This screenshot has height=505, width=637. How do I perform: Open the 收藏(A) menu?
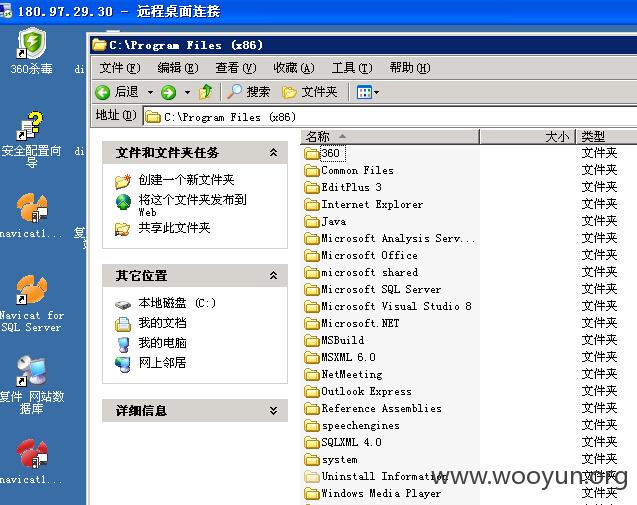pos(294,68)
